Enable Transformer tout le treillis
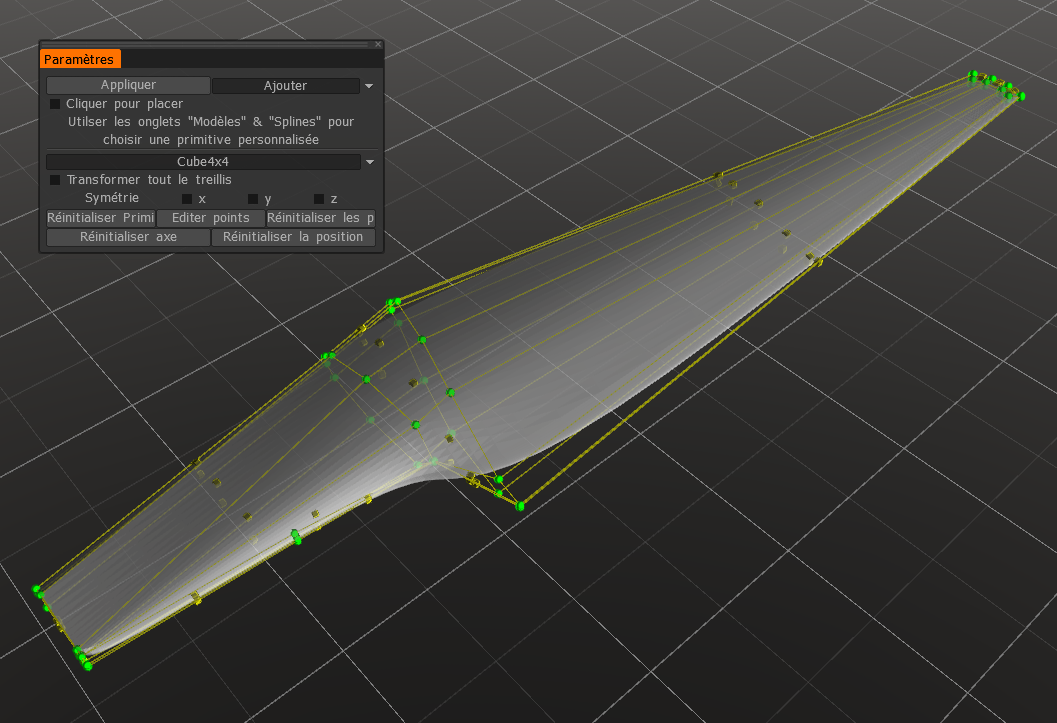This screenshot has height=723, width=1057. click(x=55, y=180)
